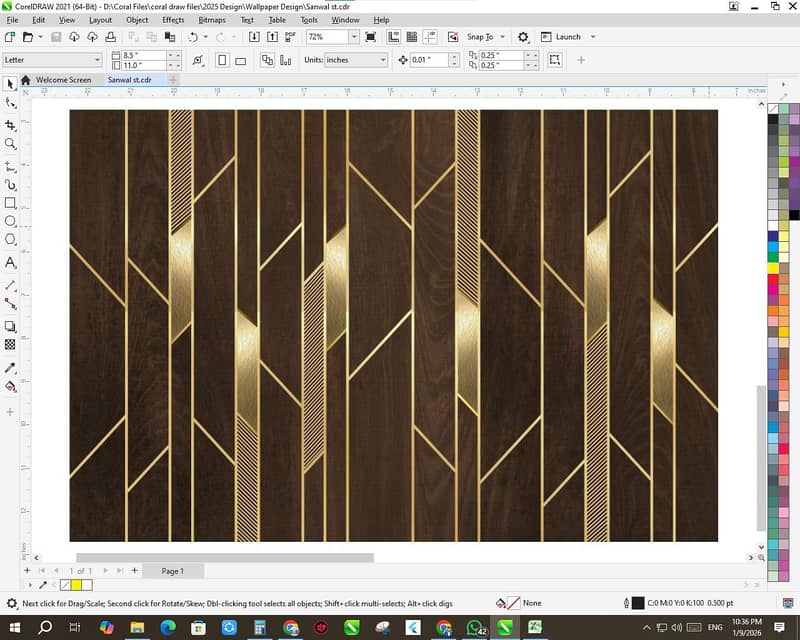The width and height of the screenshot is (800, 640).
Task: Click the Export icon
Action: 272,37
